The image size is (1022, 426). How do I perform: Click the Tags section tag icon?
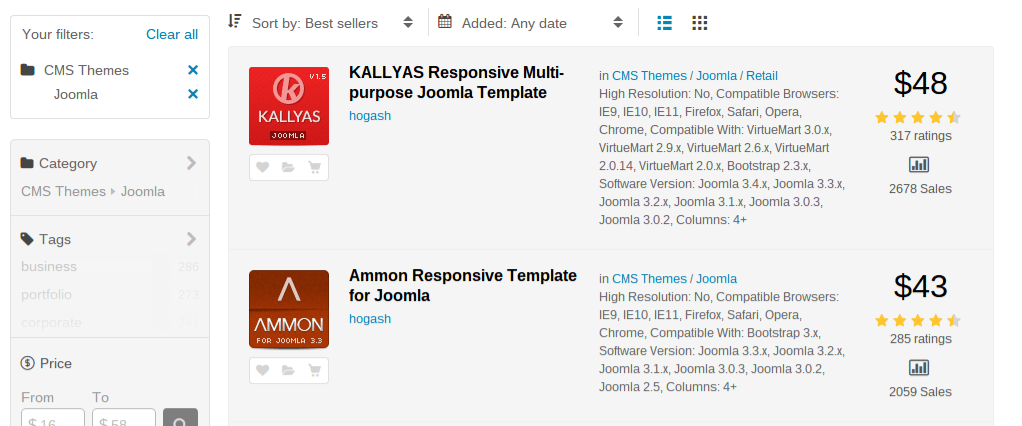click(27, 239)
